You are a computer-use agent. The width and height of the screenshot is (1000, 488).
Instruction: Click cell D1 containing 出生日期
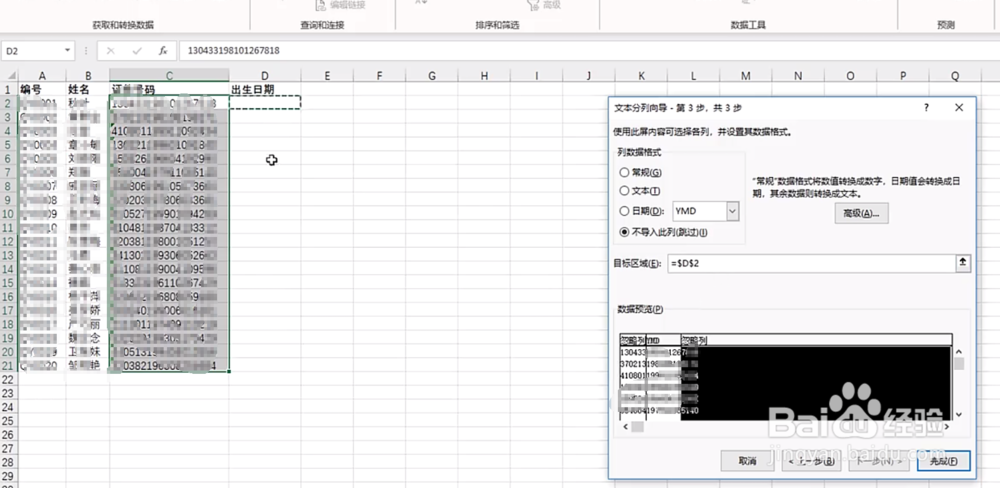pyautogui.click(x=265, y=90)
